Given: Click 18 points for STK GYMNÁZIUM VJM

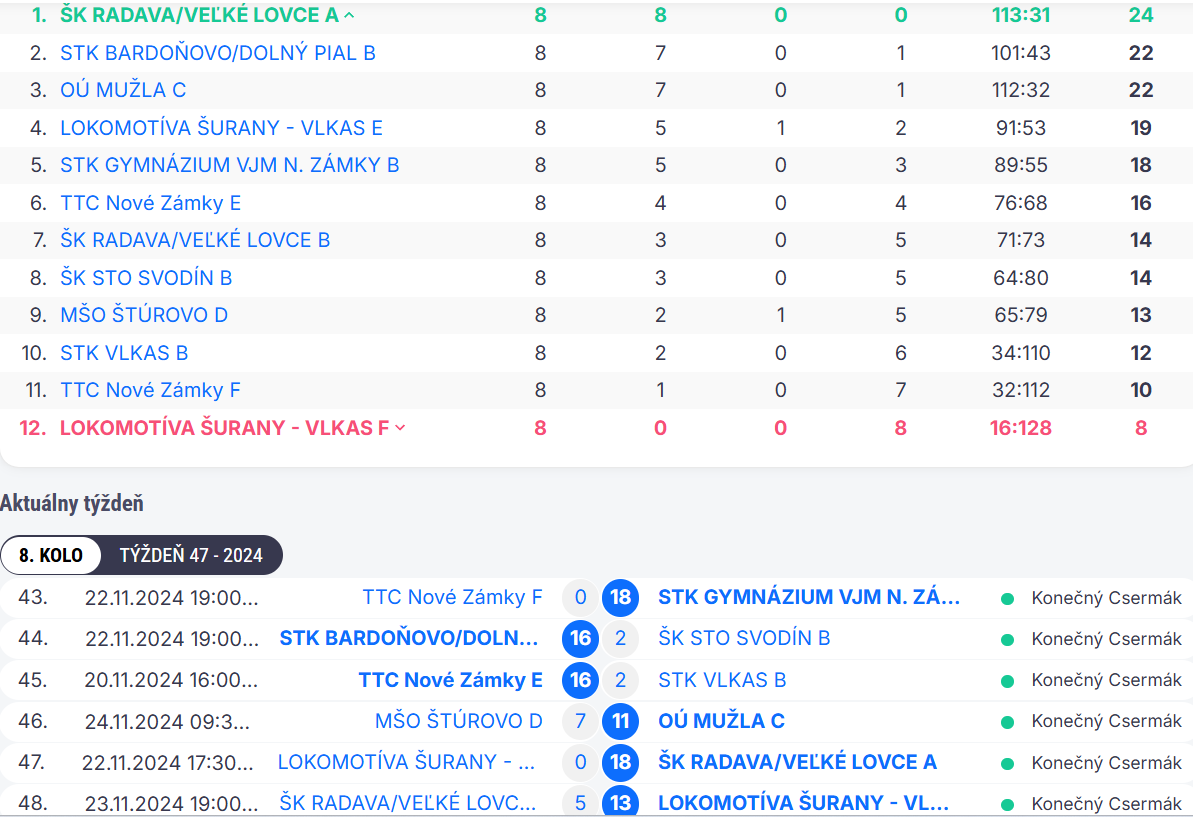Looking at the screenshot, I should pyautogui.click(x=1141, y=165).
